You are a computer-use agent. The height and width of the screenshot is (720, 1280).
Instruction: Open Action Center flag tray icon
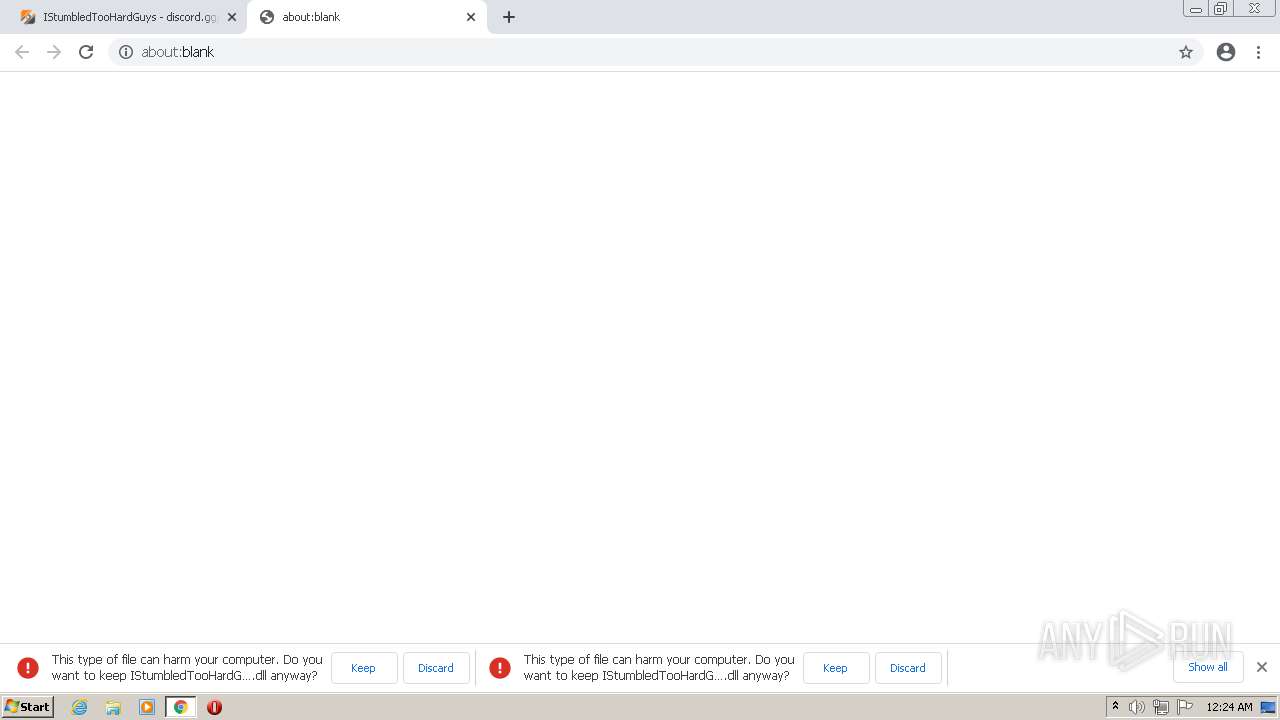[x=1185, y=707]
